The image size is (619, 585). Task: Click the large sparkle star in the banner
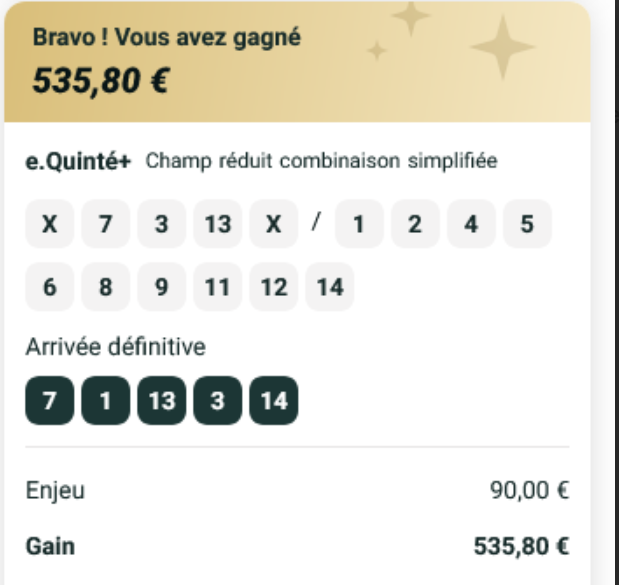pos(503,46)
